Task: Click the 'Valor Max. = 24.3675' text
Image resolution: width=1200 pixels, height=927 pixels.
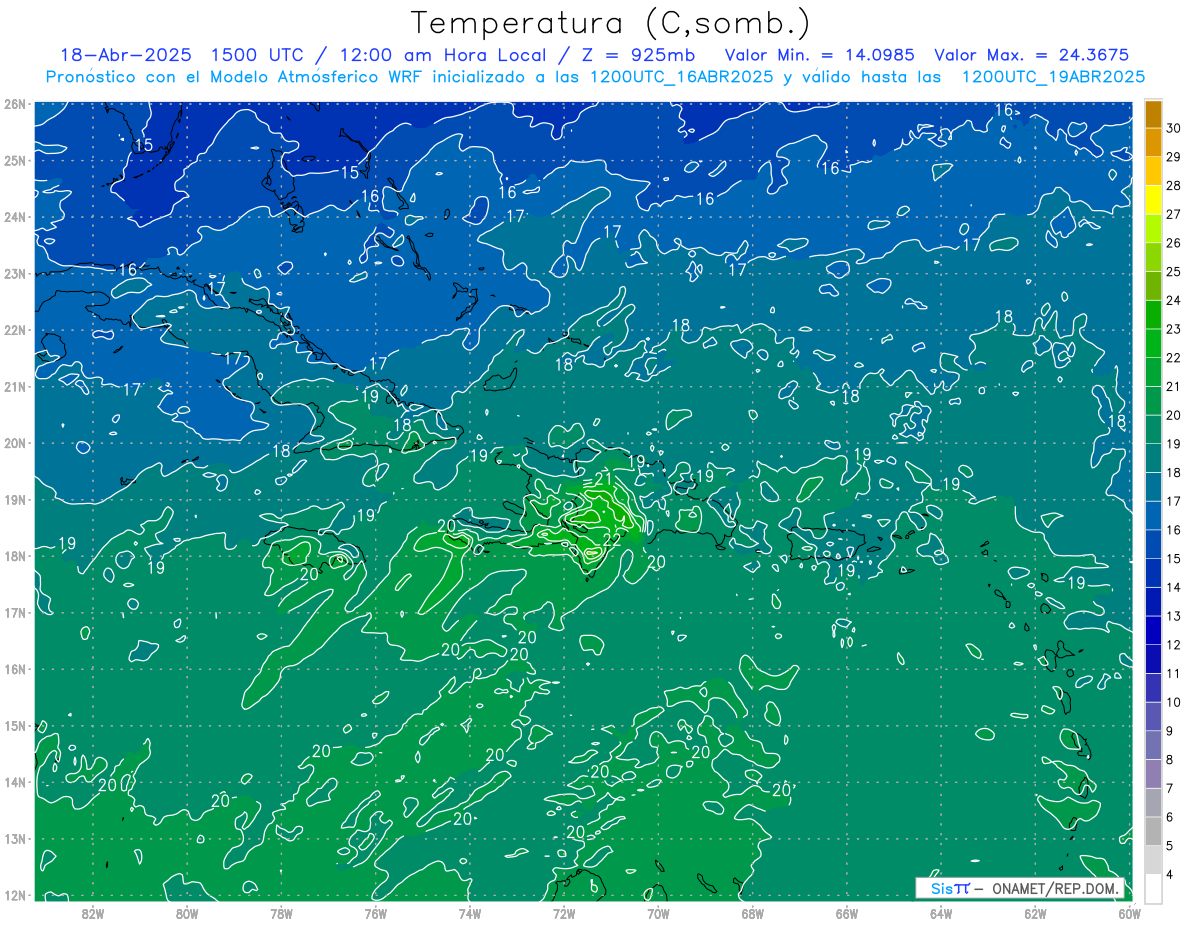Action: pyautogui.click(x=1032, y=55)
